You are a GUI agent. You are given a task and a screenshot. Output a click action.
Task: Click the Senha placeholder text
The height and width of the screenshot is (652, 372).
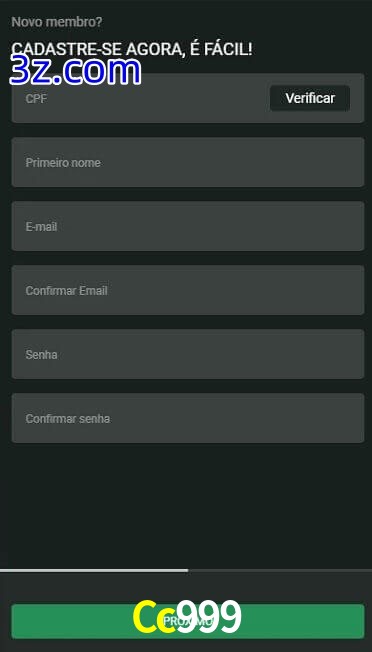pyautogui.click(x=42, y=355)
